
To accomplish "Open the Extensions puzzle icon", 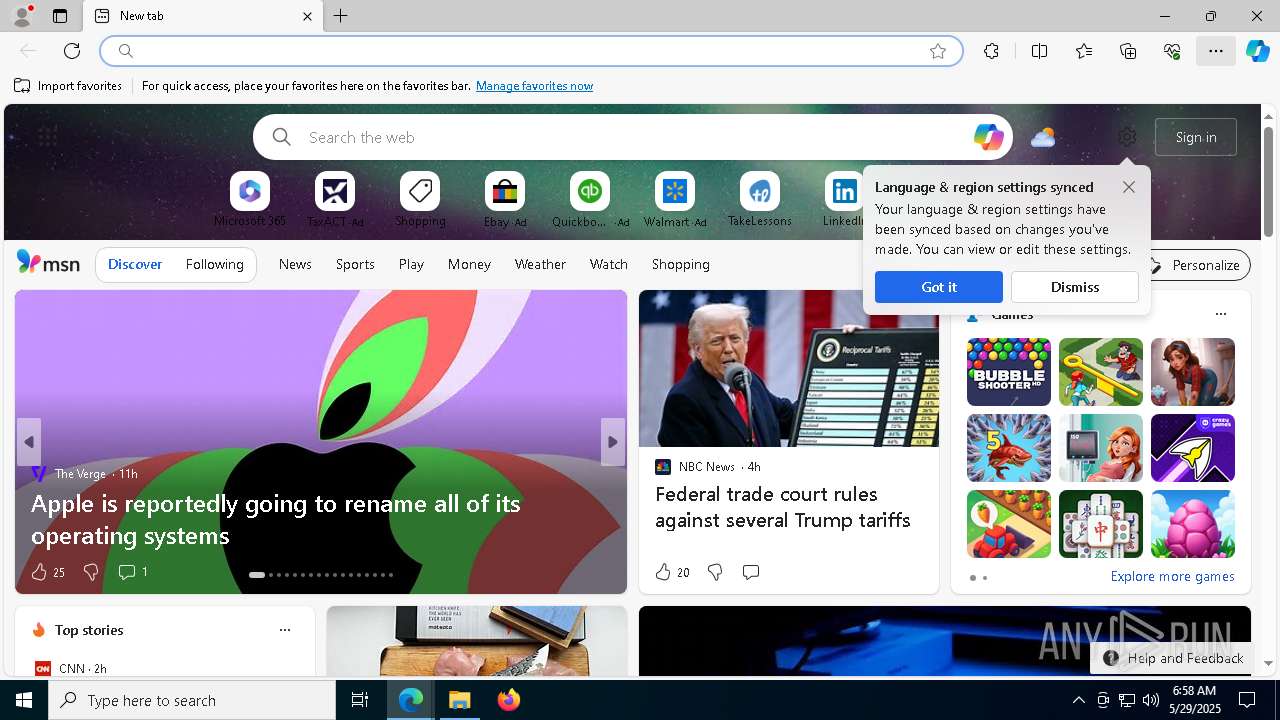I will [991, 51].
